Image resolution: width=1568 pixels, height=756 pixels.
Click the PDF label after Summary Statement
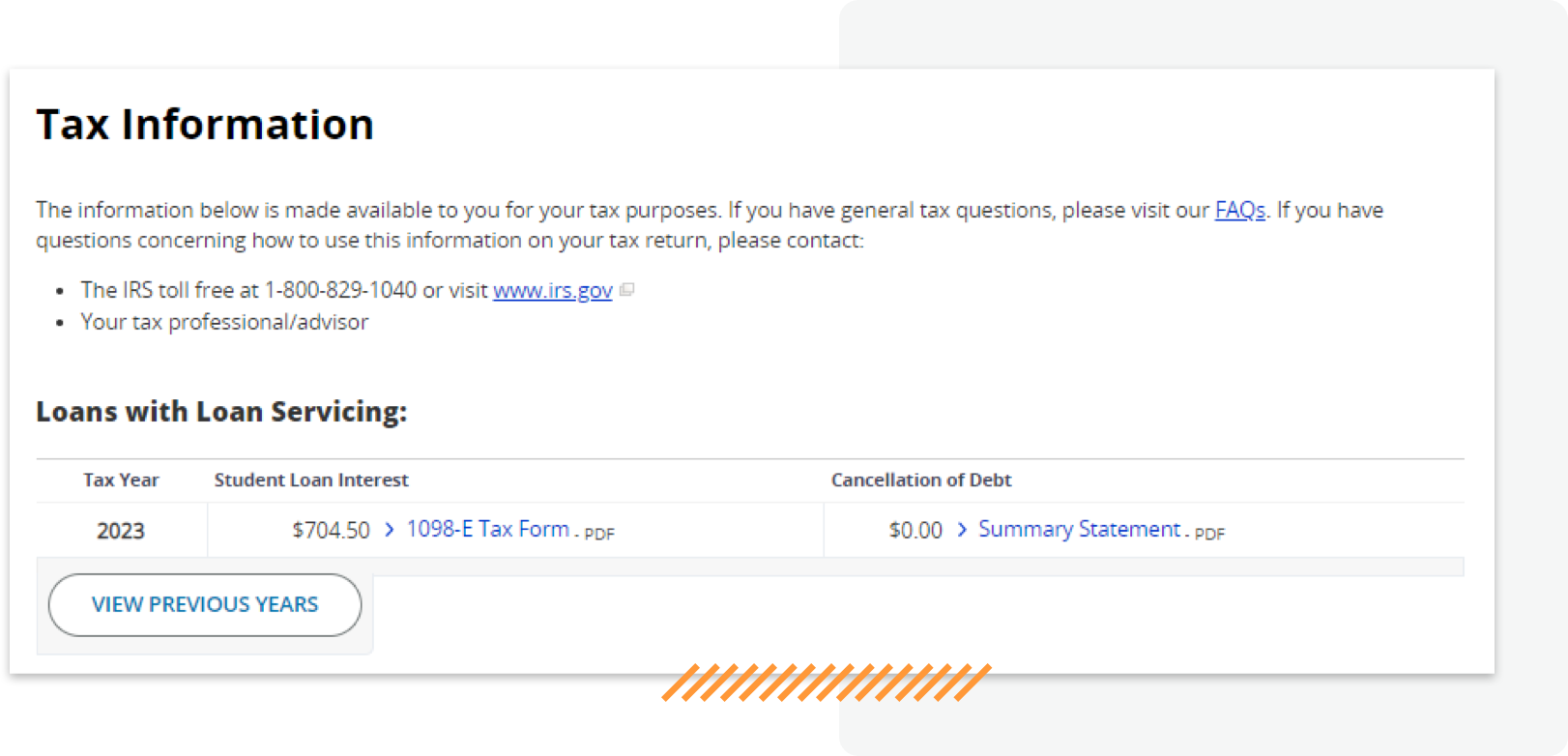click(1209, 534)
